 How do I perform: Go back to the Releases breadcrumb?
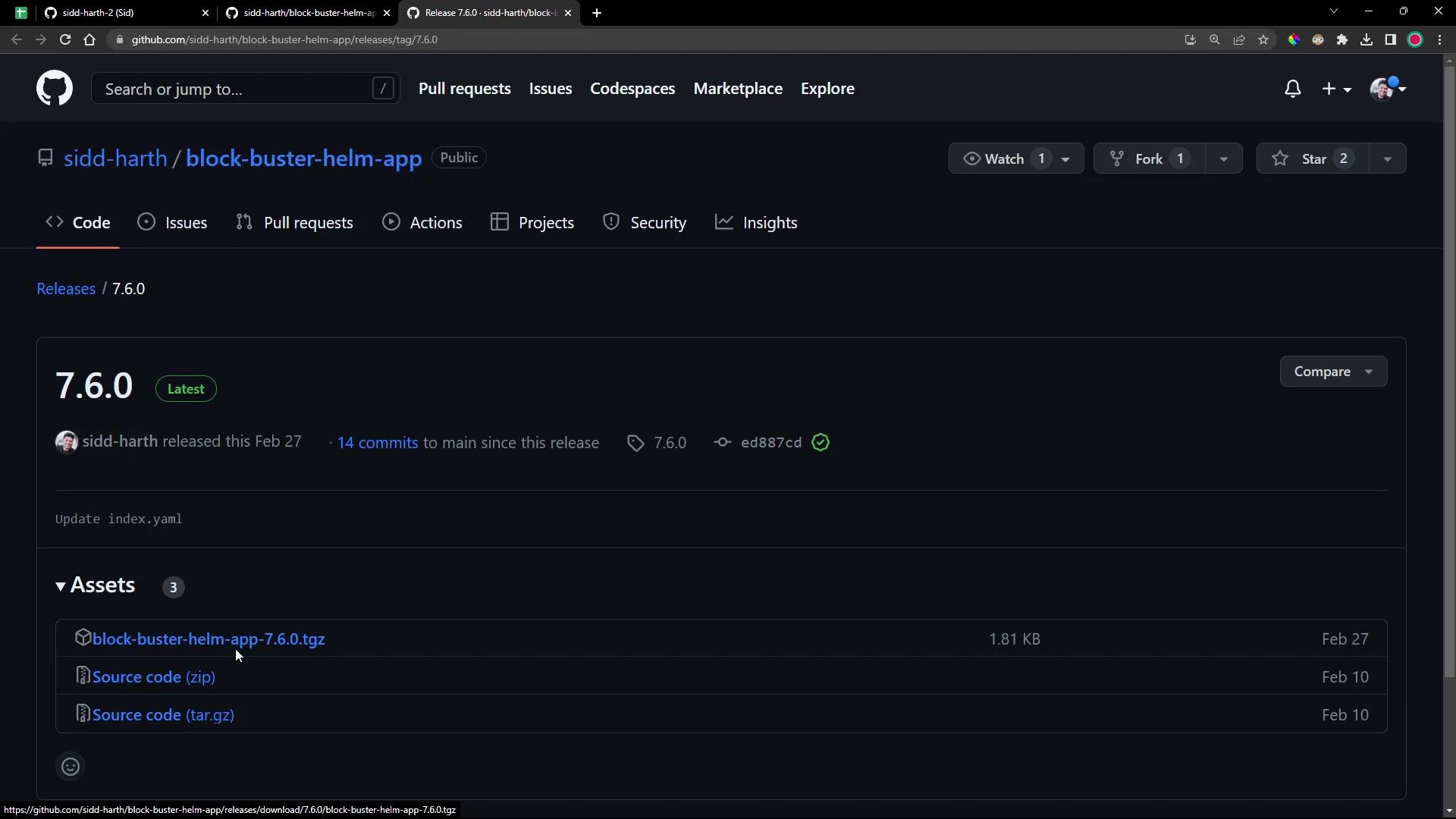66,289
